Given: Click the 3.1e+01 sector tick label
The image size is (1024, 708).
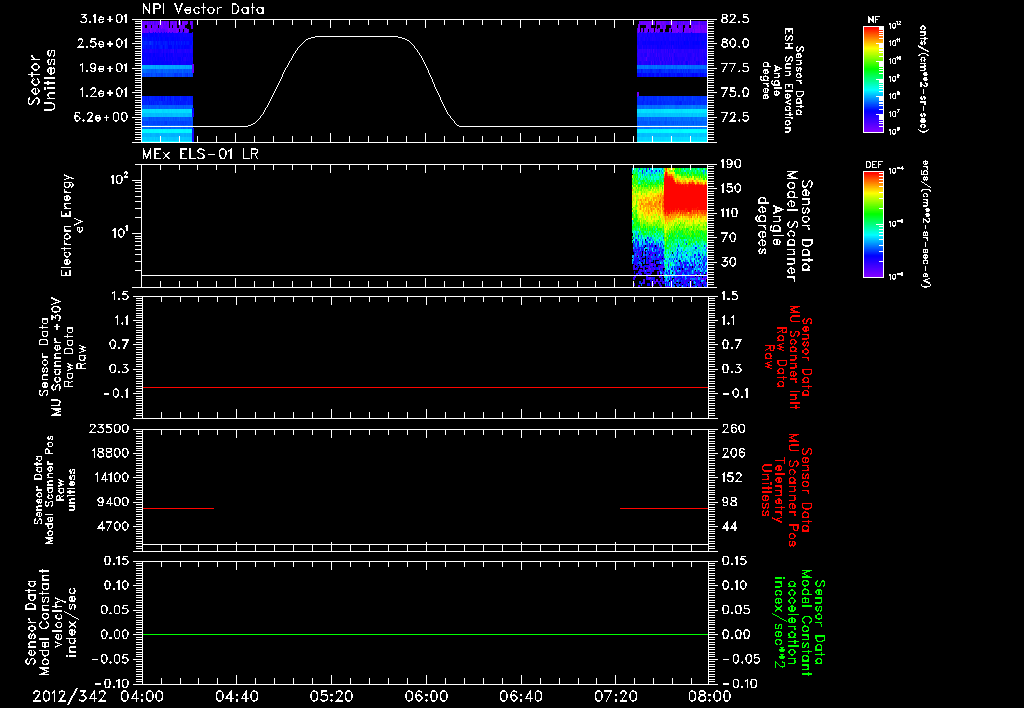Looking at the screenshot, I should pos(106,19).
